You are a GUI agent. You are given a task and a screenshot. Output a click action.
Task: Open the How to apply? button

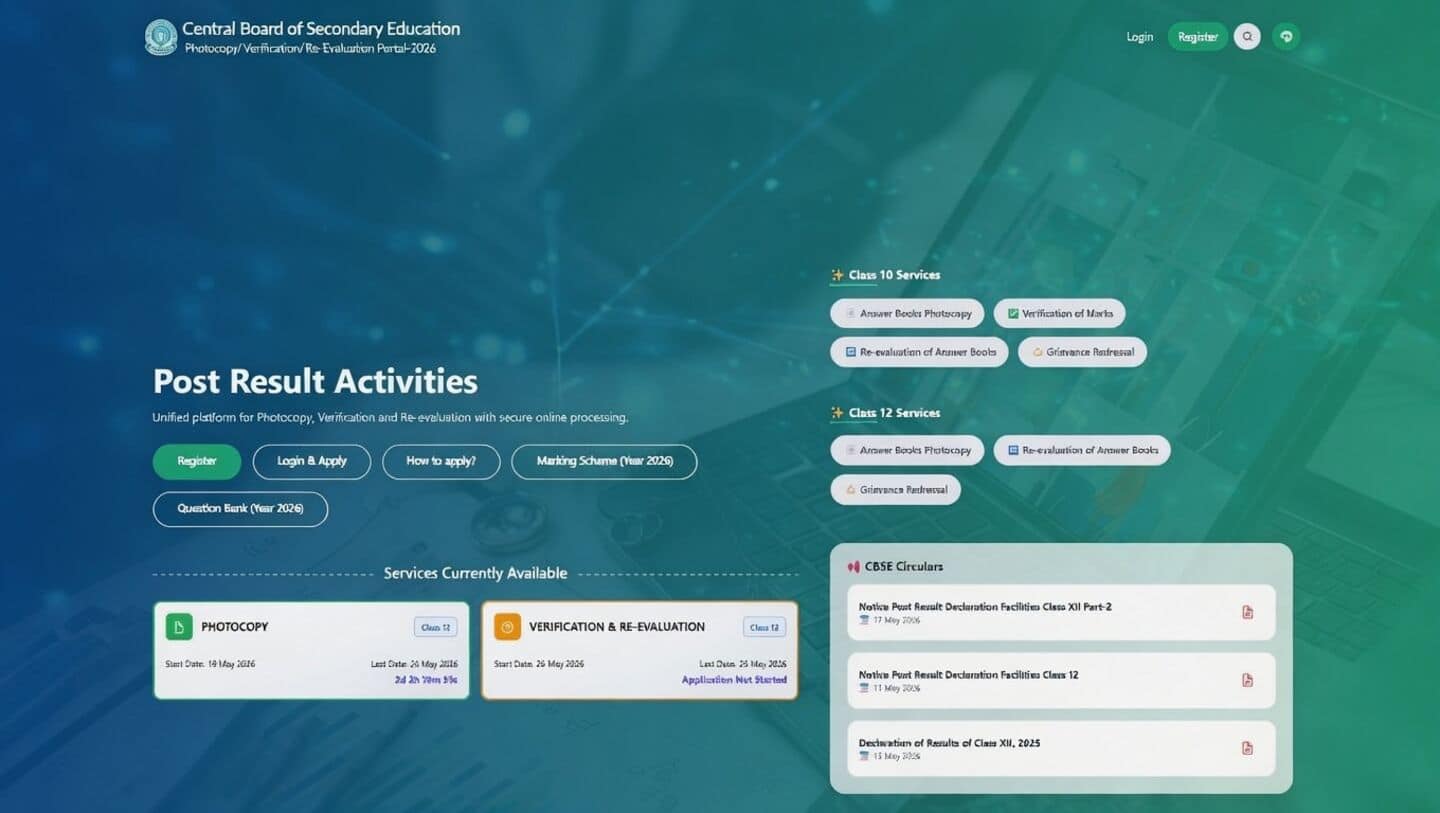(441, 461)
